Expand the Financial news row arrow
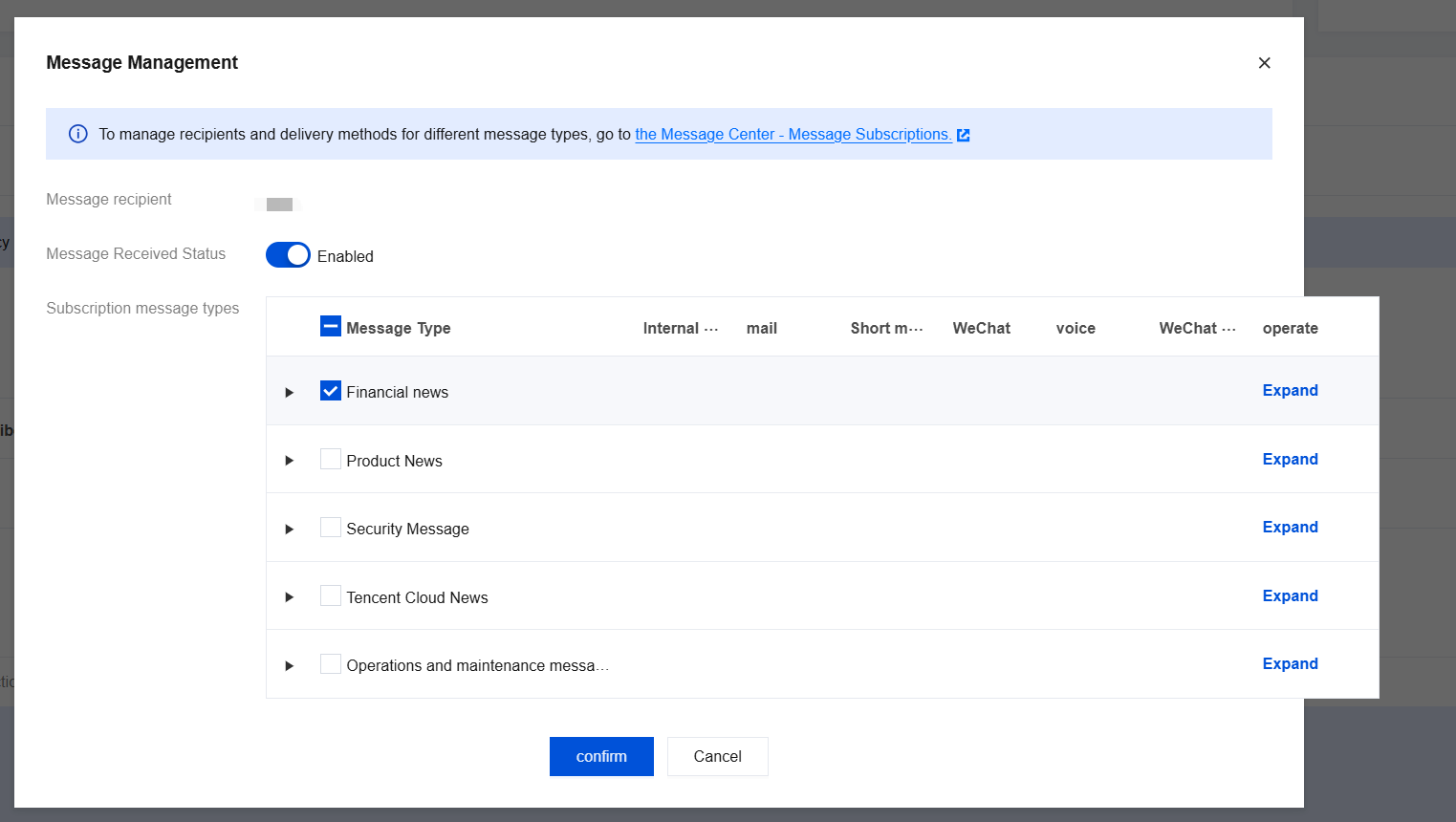The image size is (1456, 822). tap(289, 393)
